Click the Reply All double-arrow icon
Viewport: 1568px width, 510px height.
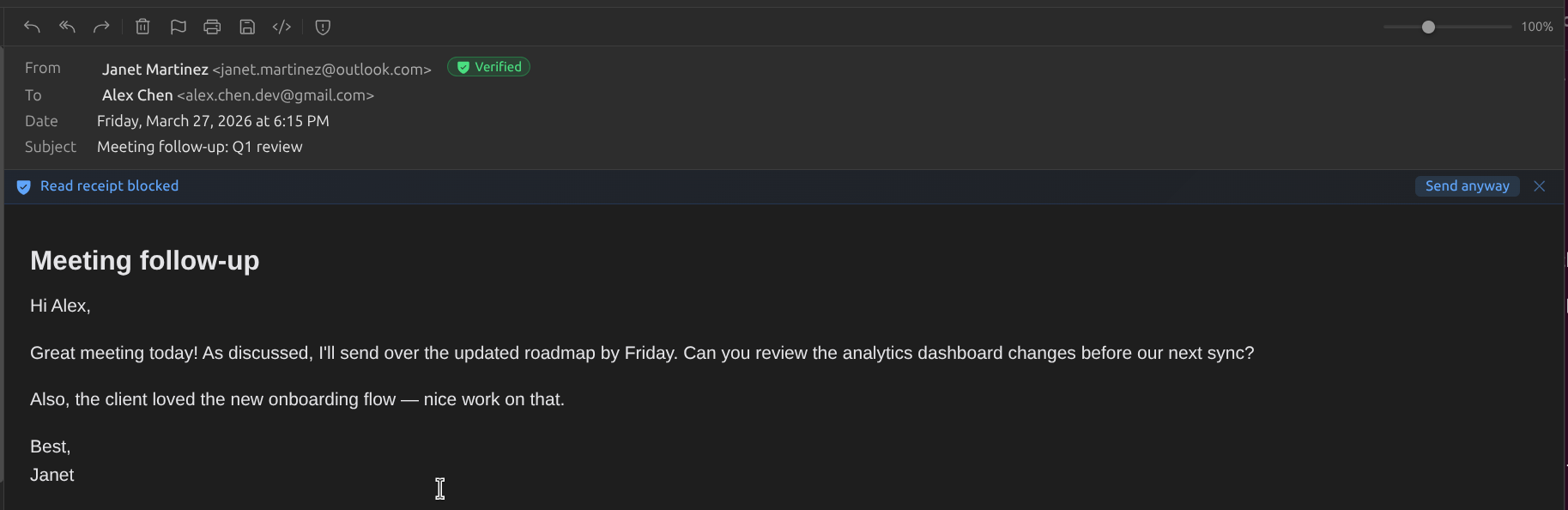pos(67,27)
